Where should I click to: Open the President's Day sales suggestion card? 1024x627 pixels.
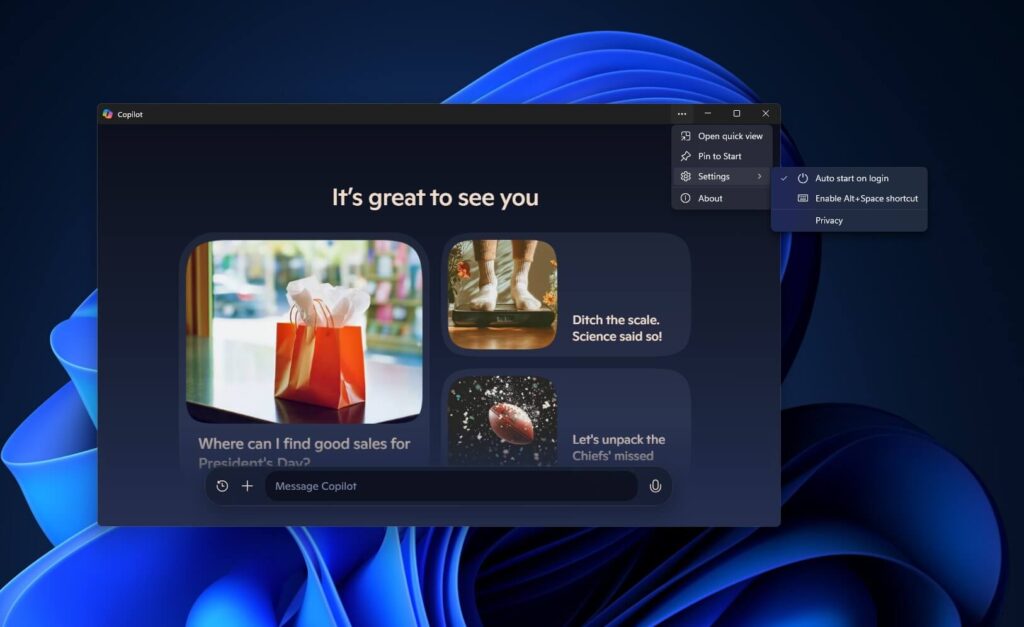click(305, 345)
